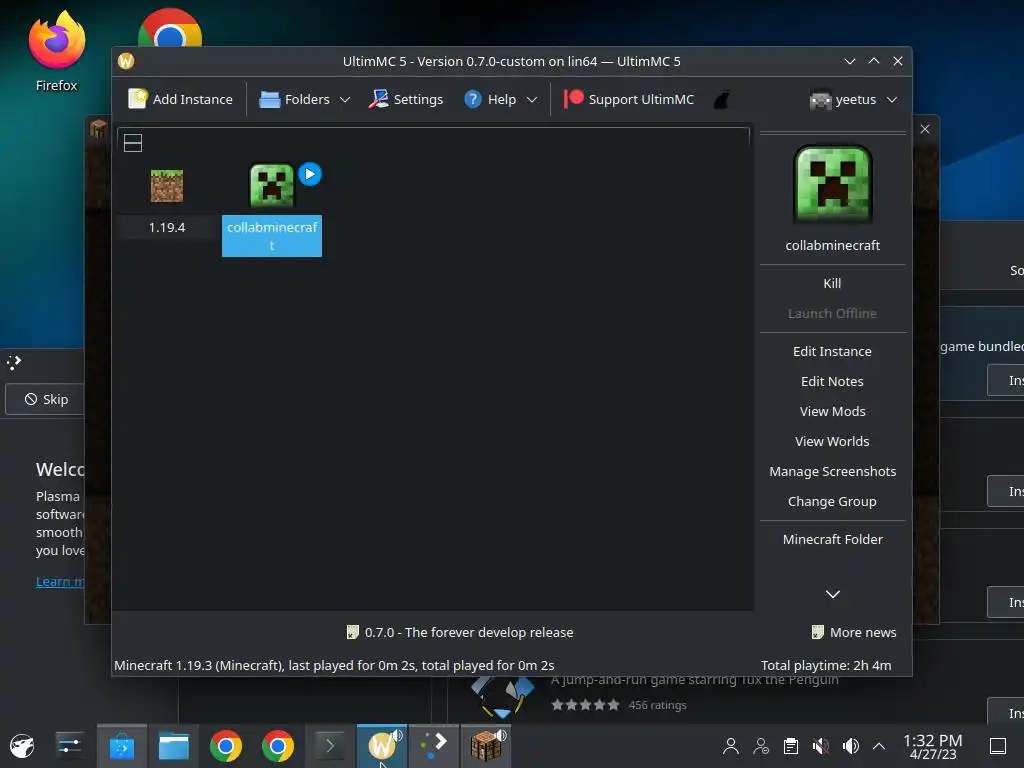This screenshot has height=768, width=1024.
Task: Click the user account tray icon
Action: click(731, 746)
